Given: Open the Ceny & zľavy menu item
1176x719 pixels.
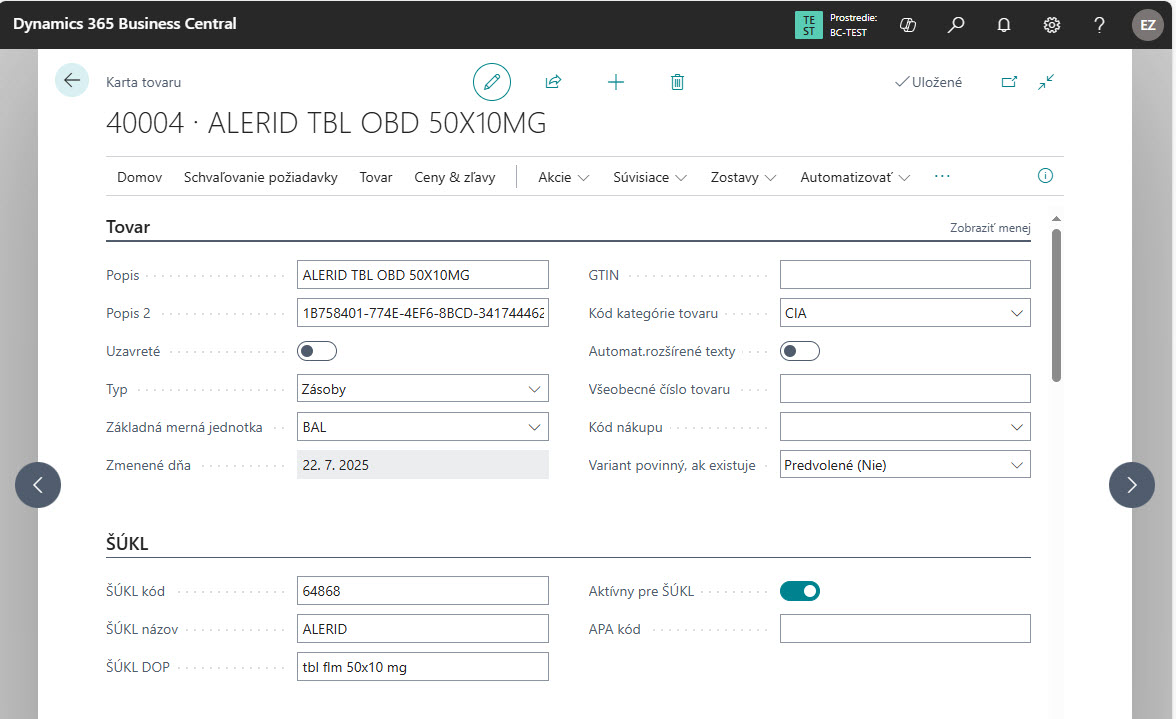Looking at the screenshot, I should coord(455,177).
